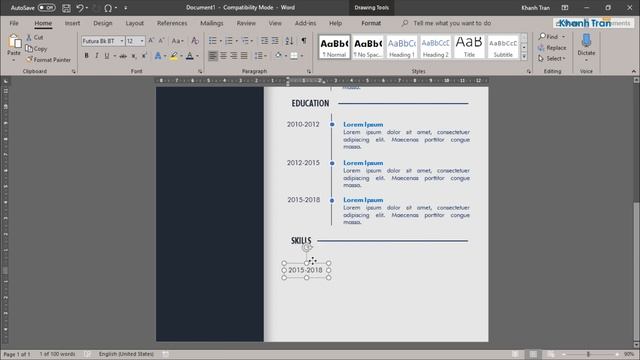Screen dimensions: 640x360
Task: Increase the font size with Grow Font
Action: coord(151,40)
